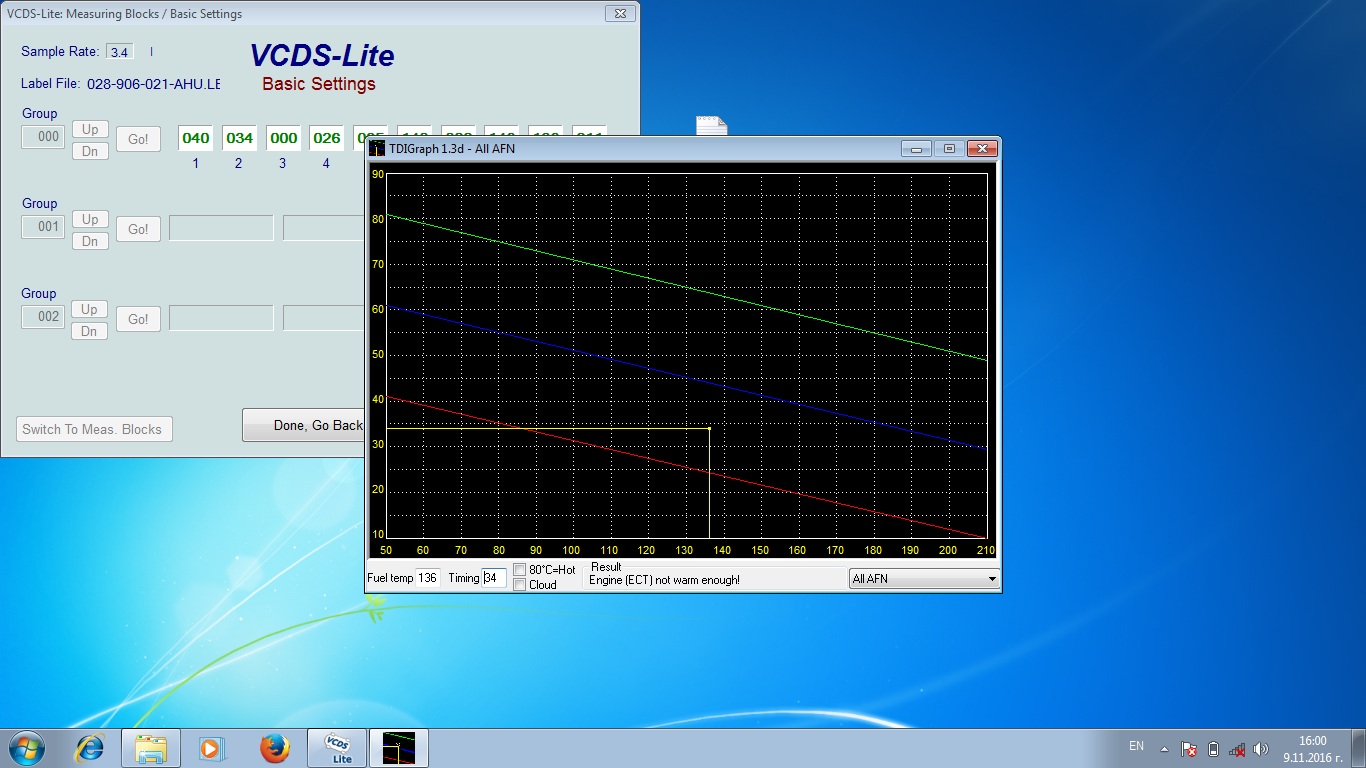Click the Fuel temp input field

click(428, 578)
